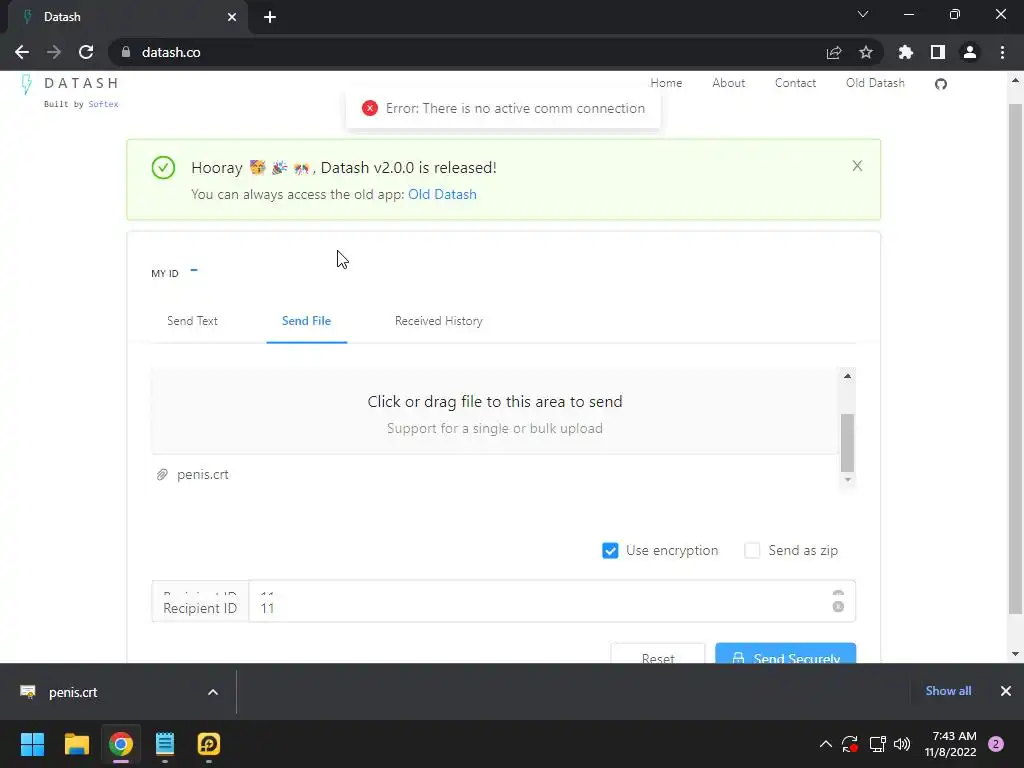Click the penis.crt attached file name
The image size is (1024, 768).
click(x=202, y=475)
